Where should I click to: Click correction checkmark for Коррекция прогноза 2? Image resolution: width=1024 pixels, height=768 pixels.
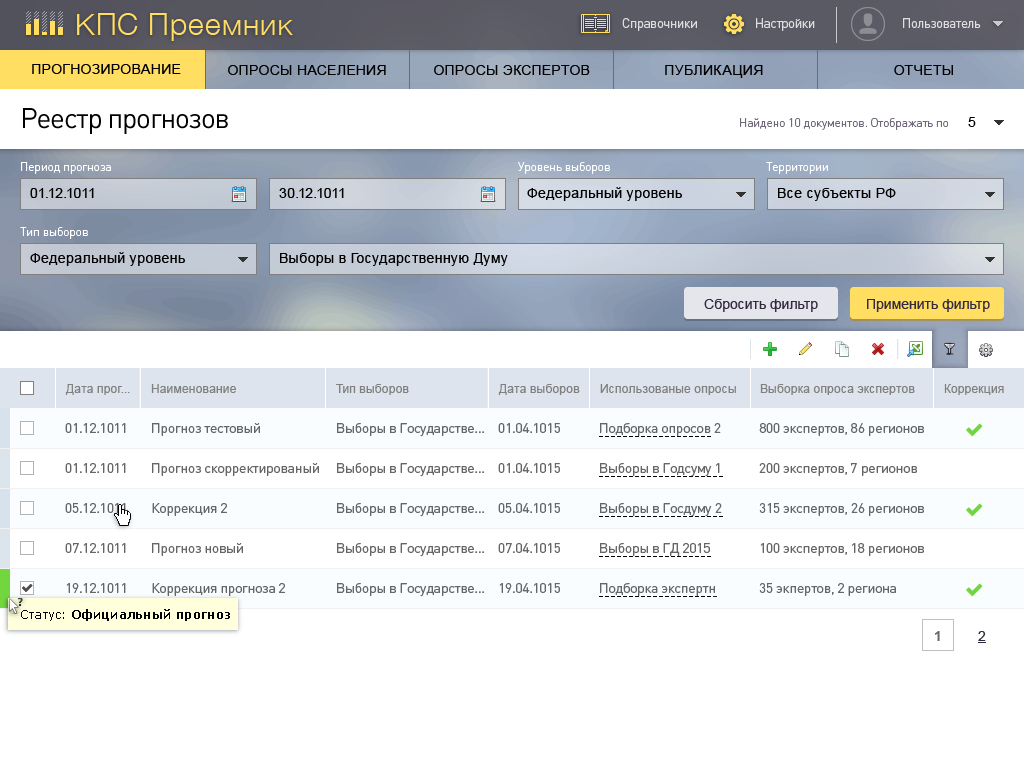[974, 589]
